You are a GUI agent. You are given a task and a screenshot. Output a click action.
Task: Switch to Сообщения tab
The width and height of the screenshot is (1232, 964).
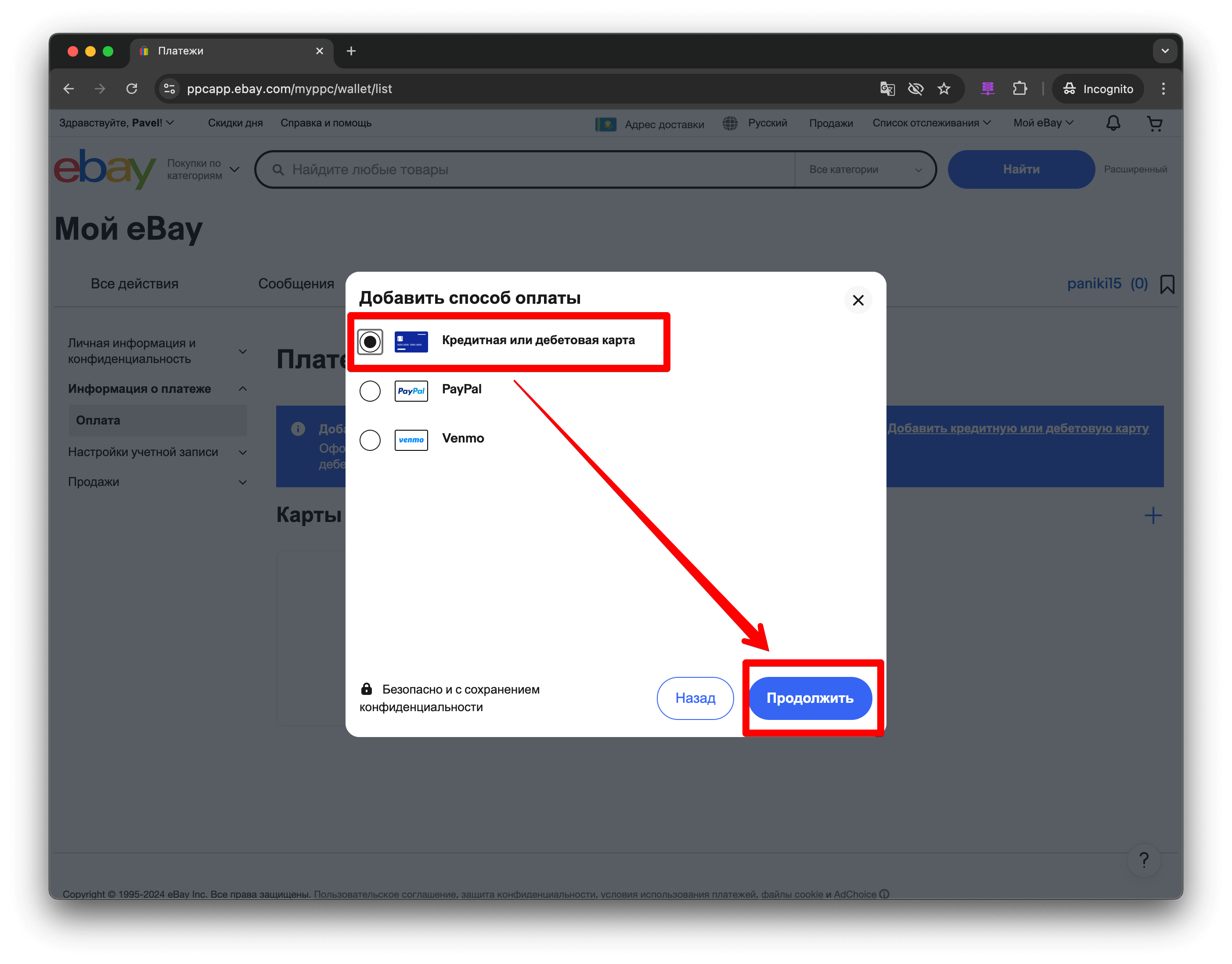[296, 284]
